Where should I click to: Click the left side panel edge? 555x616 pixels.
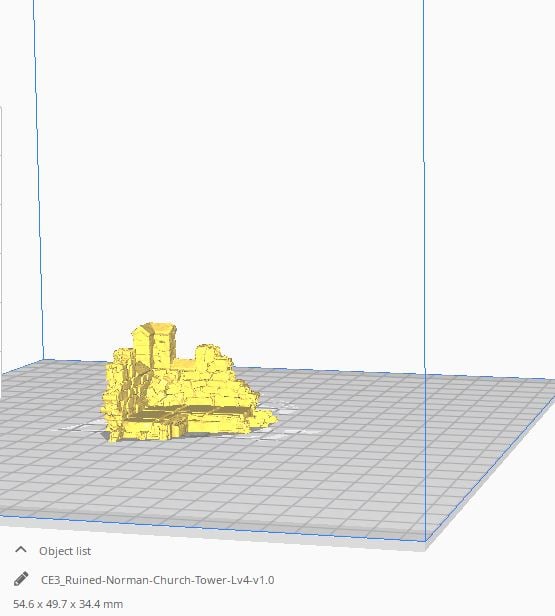tap(1, 251)
